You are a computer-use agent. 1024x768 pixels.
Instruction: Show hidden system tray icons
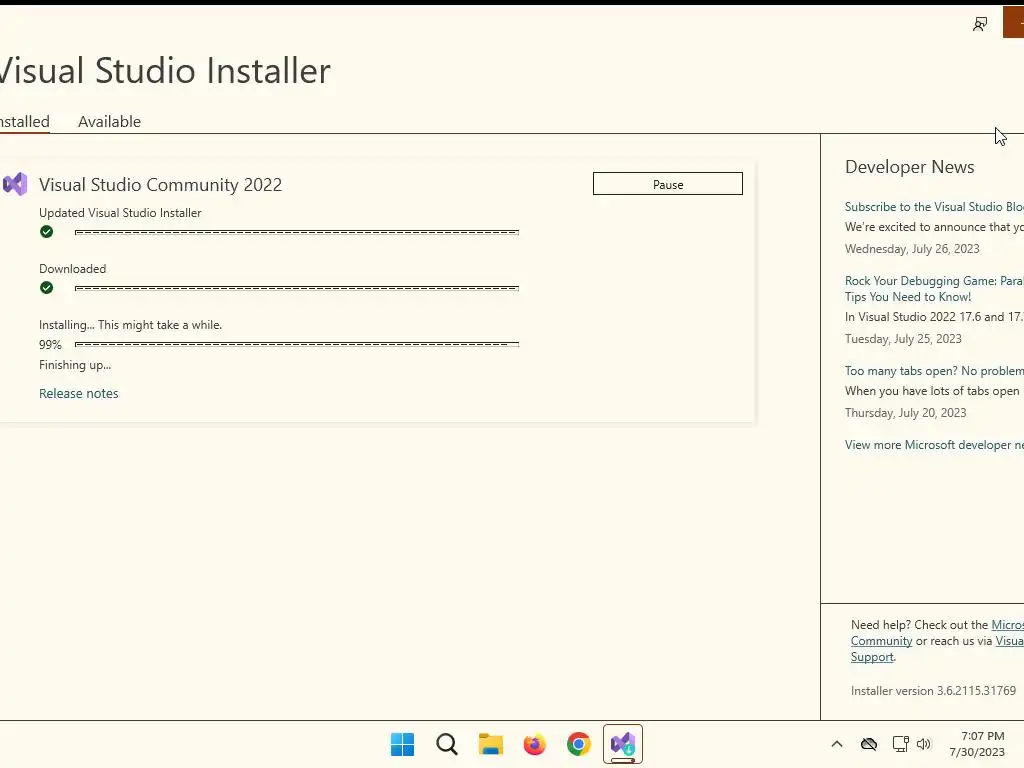tap(837, 744)
